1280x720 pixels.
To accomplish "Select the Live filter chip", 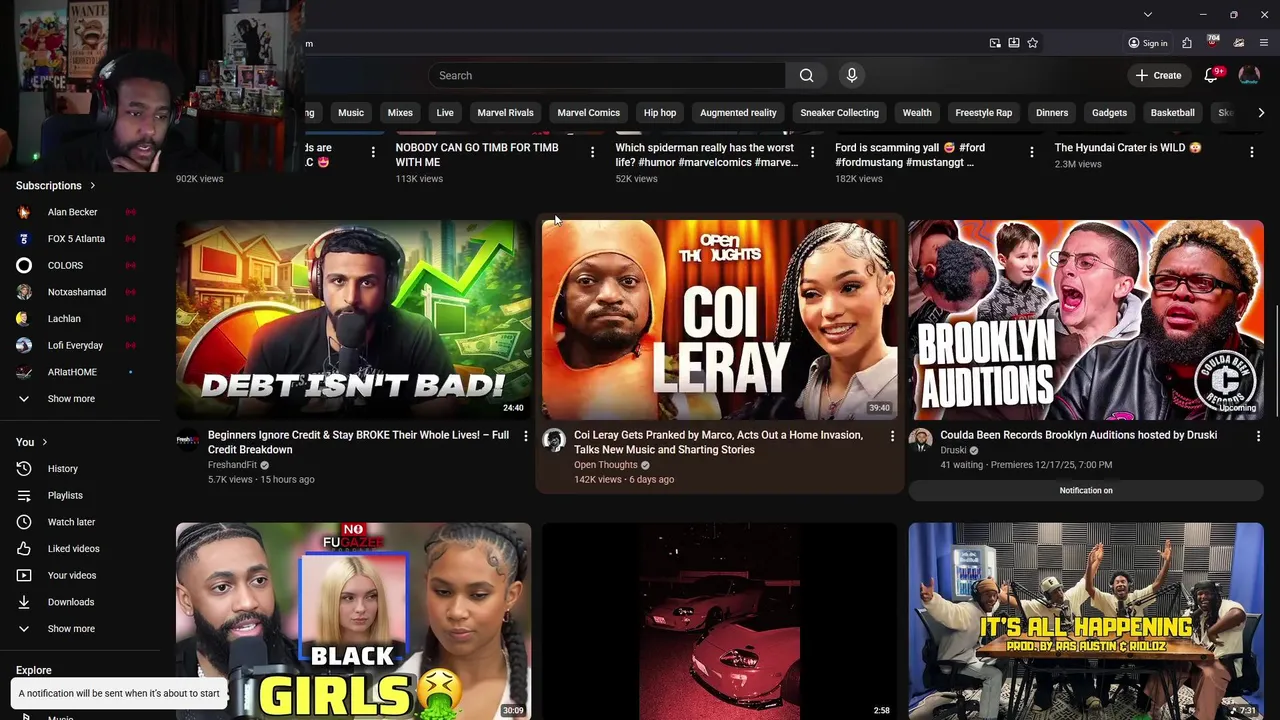I will tap(445, 113).
